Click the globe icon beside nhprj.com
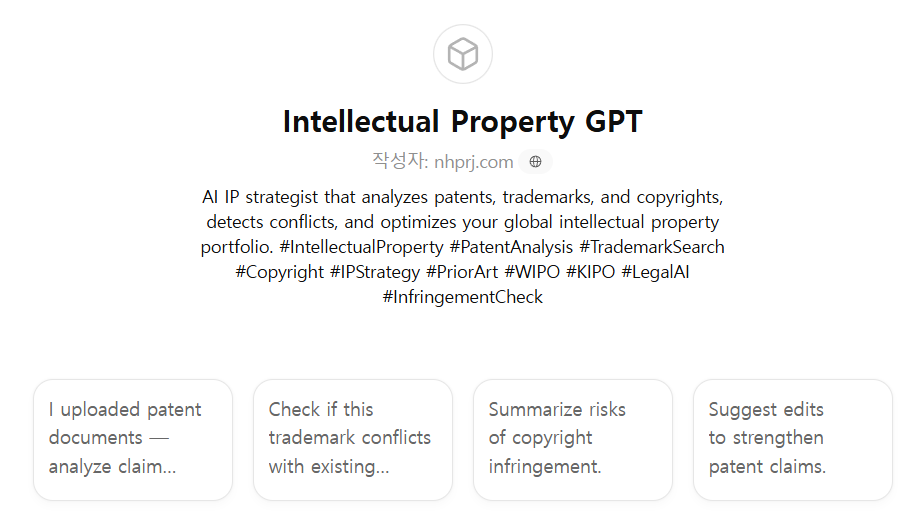918x530 pixels. click(535, 162)
